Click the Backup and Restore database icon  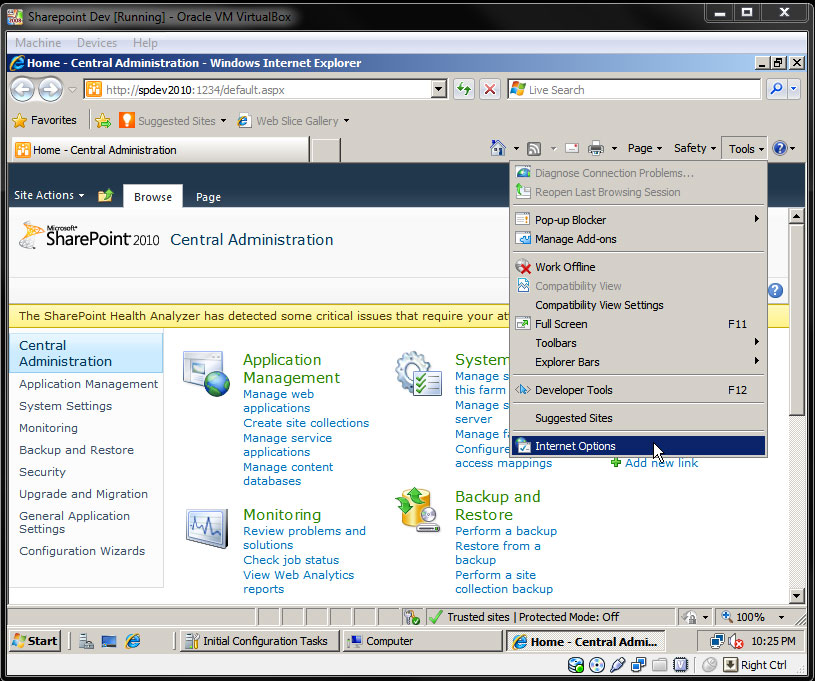(418, 509)
